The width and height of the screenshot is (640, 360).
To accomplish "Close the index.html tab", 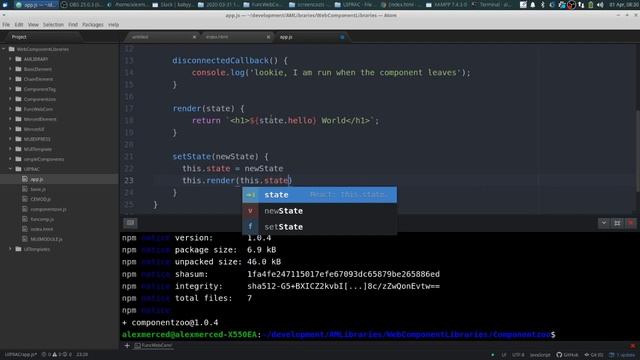I will (268, 37).
